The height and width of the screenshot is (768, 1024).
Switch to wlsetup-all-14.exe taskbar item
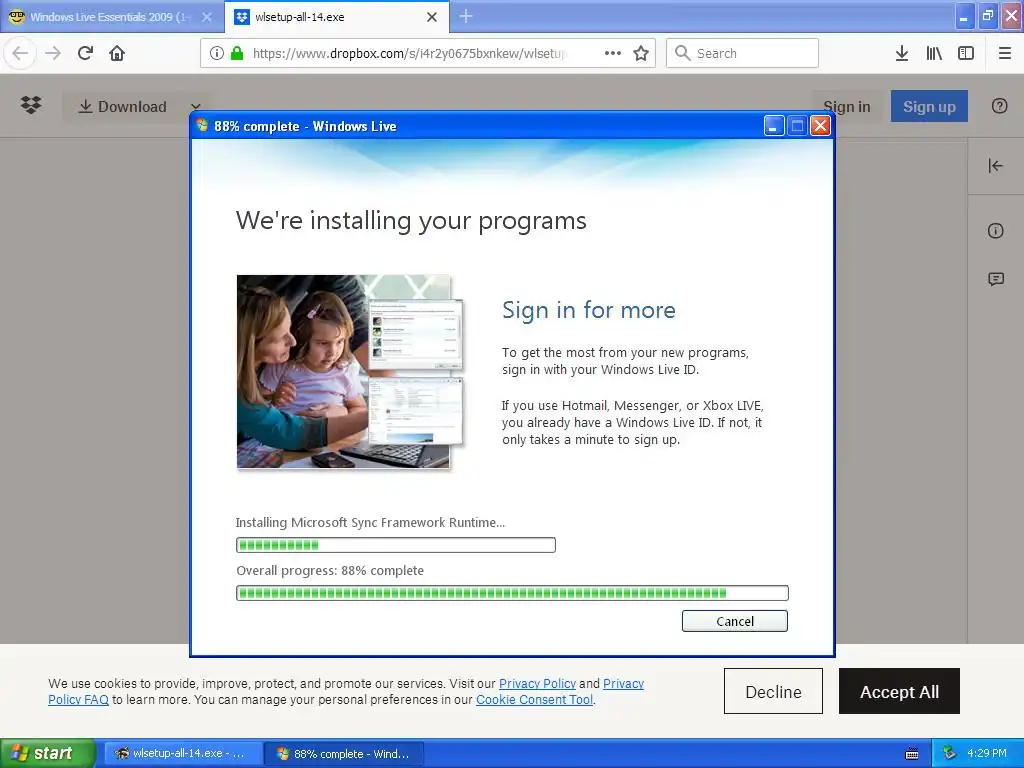[183, 754]
